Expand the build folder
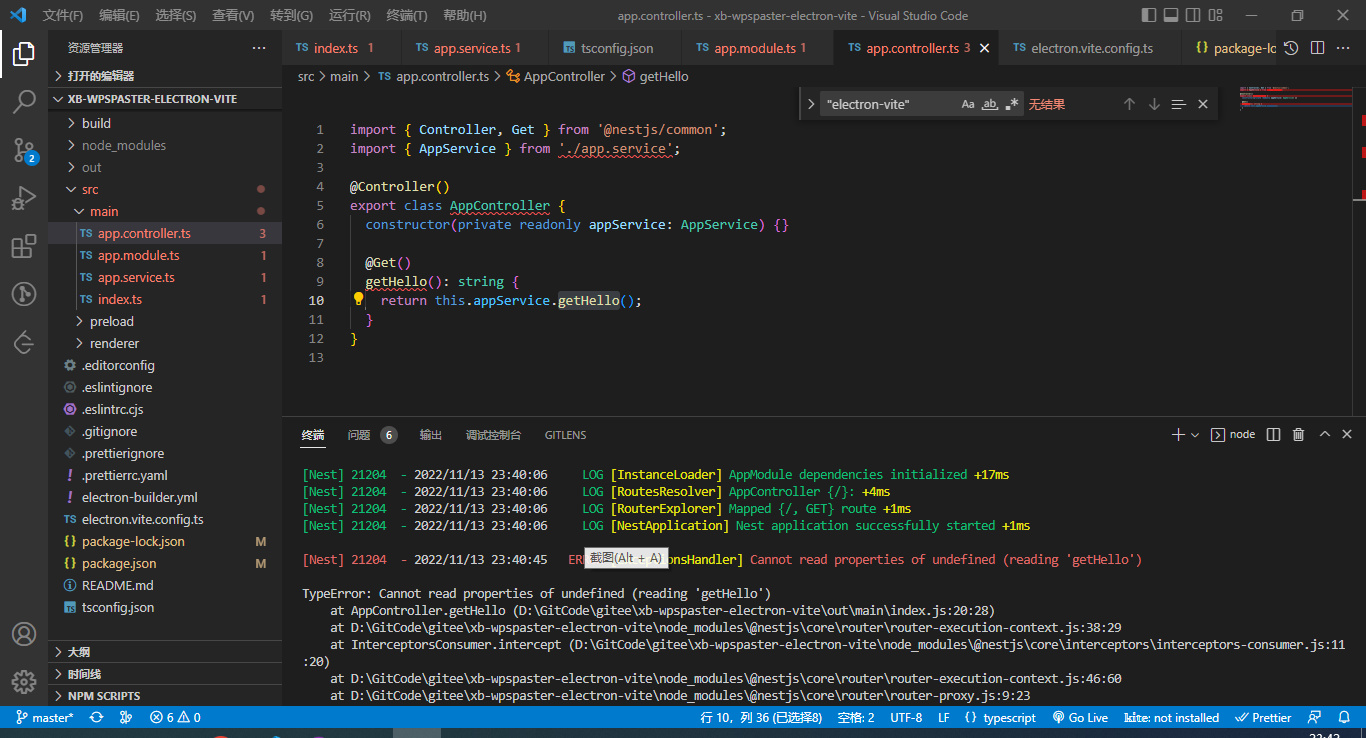The image size is (1366, 738). (96, 123)
